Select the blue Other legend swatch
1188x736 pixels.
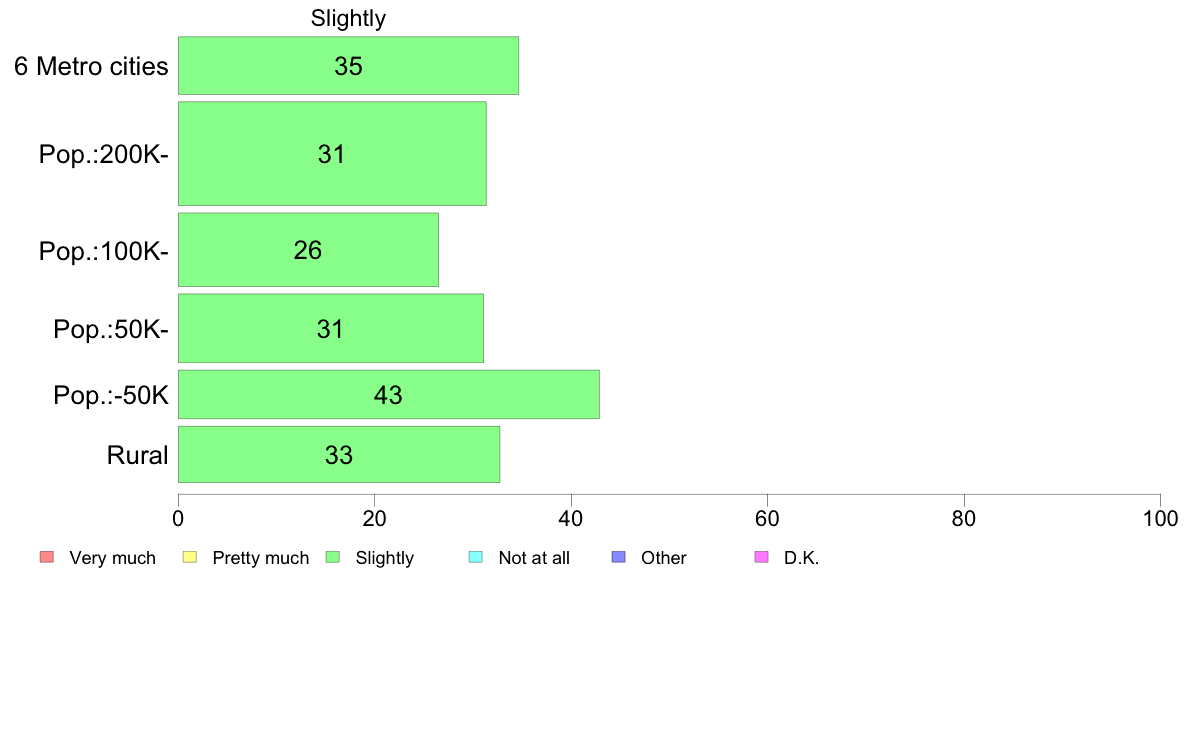(x=619, y=557)
